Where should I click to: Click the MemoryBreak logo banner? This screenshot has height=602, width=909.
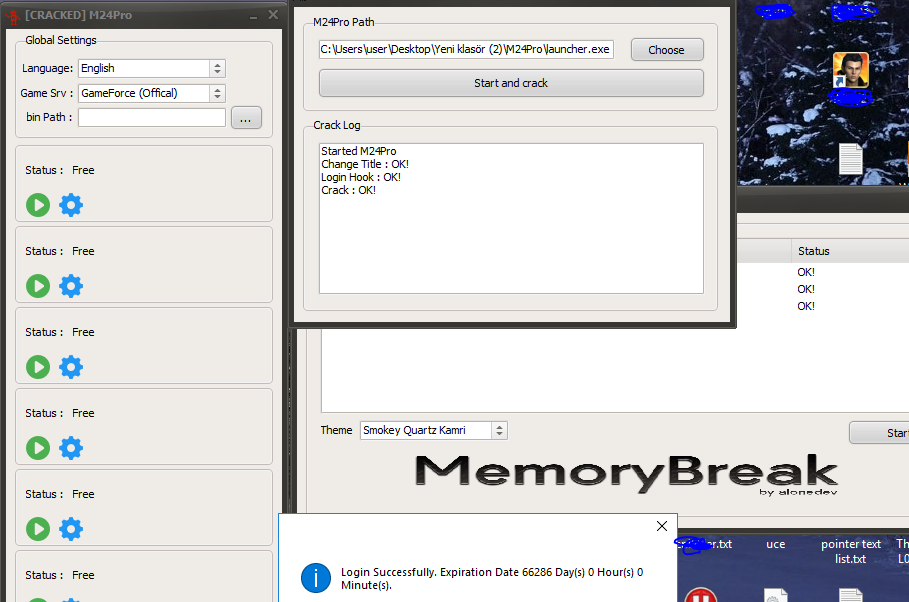tap(627, 474)
